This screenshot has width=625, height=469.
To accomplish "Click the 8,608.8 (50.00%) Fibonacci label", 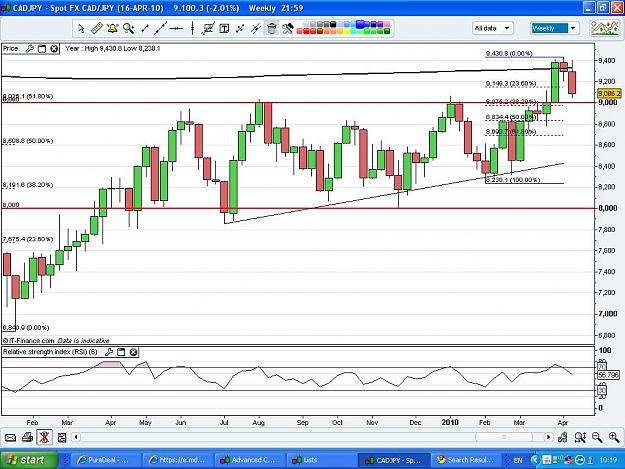I will click(x=28, y=141).
